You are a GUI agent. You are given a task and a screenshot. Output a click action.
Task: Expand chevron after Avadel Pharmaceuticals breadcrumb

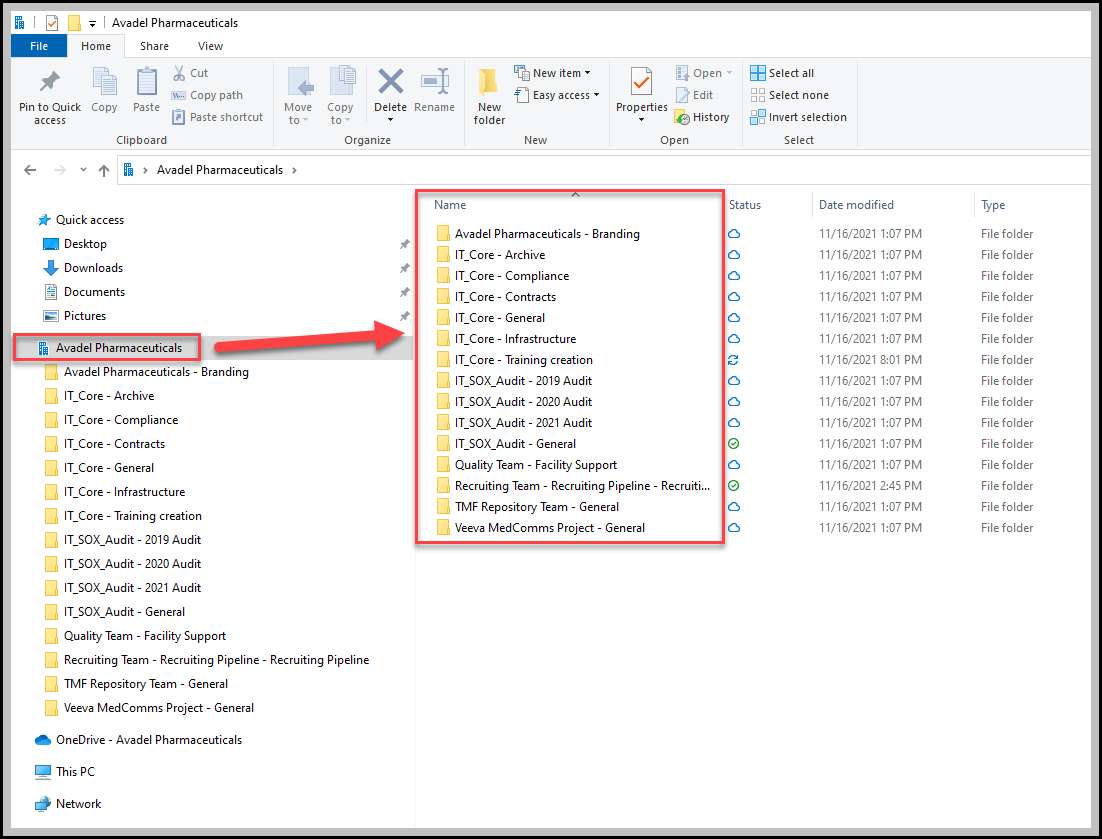[294, 170]
